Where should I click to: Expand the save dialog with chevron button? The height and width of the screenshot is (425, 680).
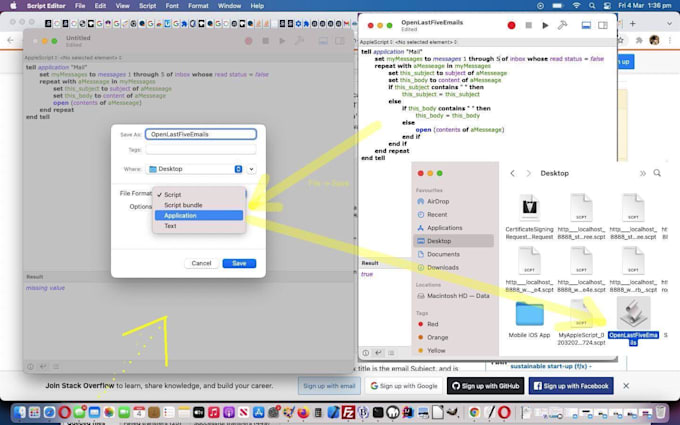coord(252,169)
